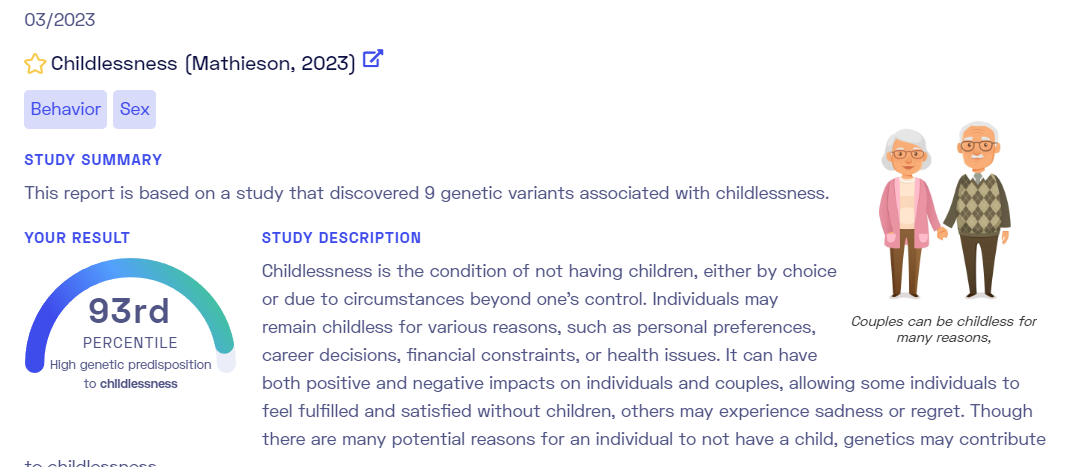Click the PERCENTILE label inside gauge
Image resolution: width=1071 pixels, height=467 pixels.
[x=130, y=343]
